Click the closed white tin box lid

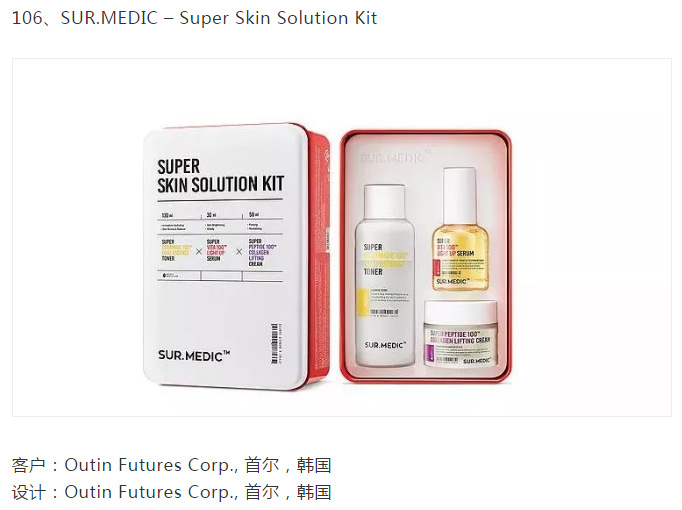226,257
